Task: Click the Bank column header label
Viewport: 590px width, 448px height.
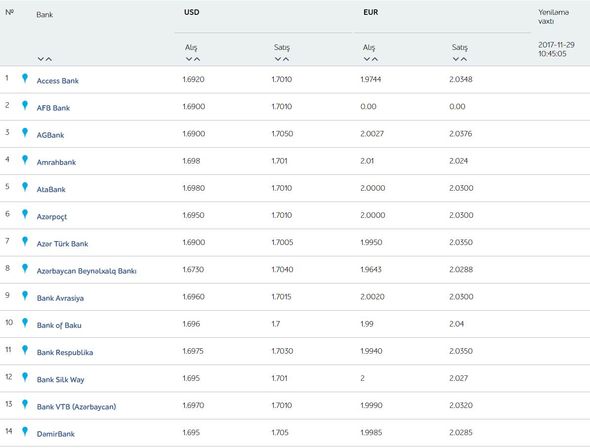Action: [44, 15]
